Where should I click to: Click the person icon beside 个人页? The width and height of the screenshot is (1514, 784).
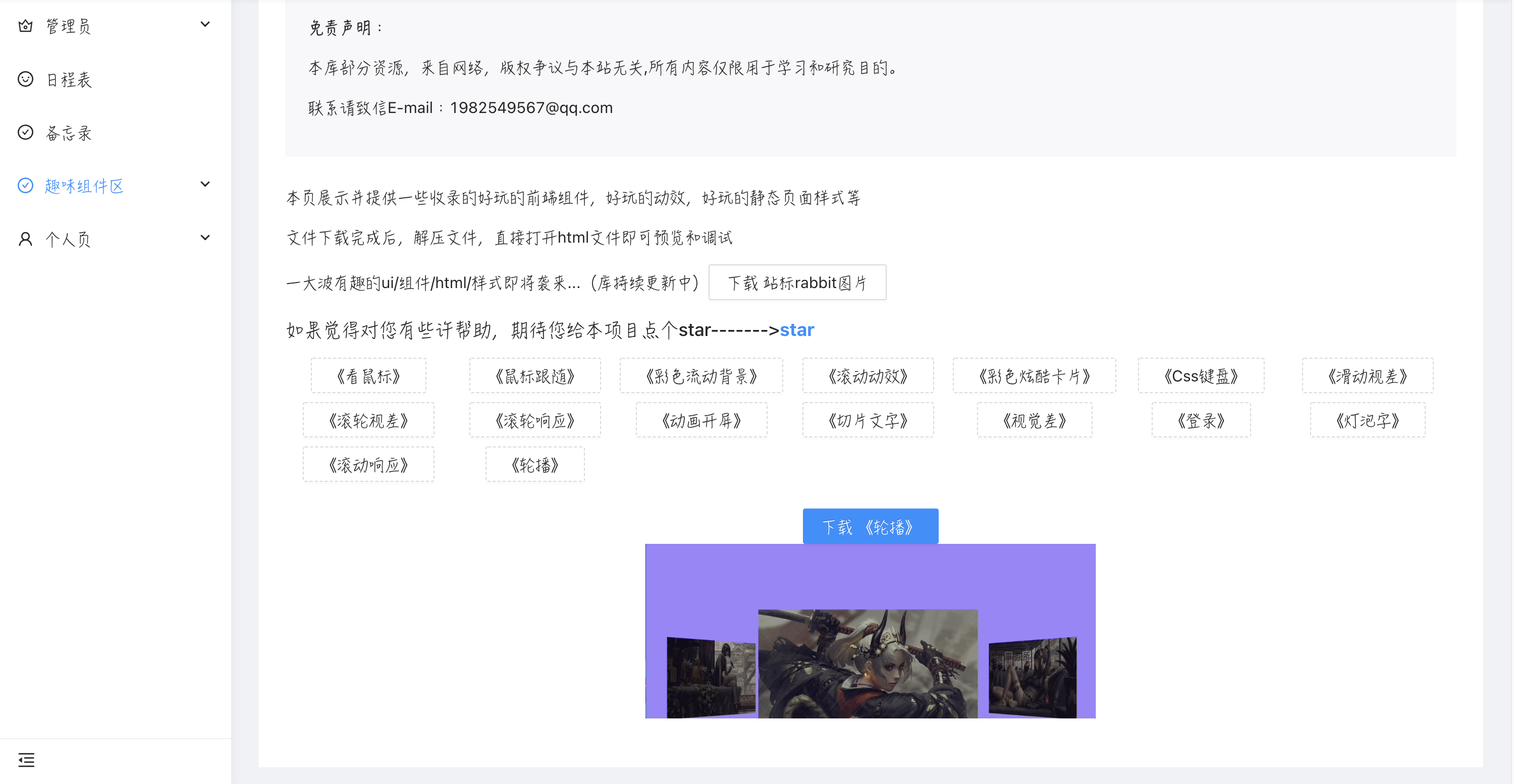[25, 239]
